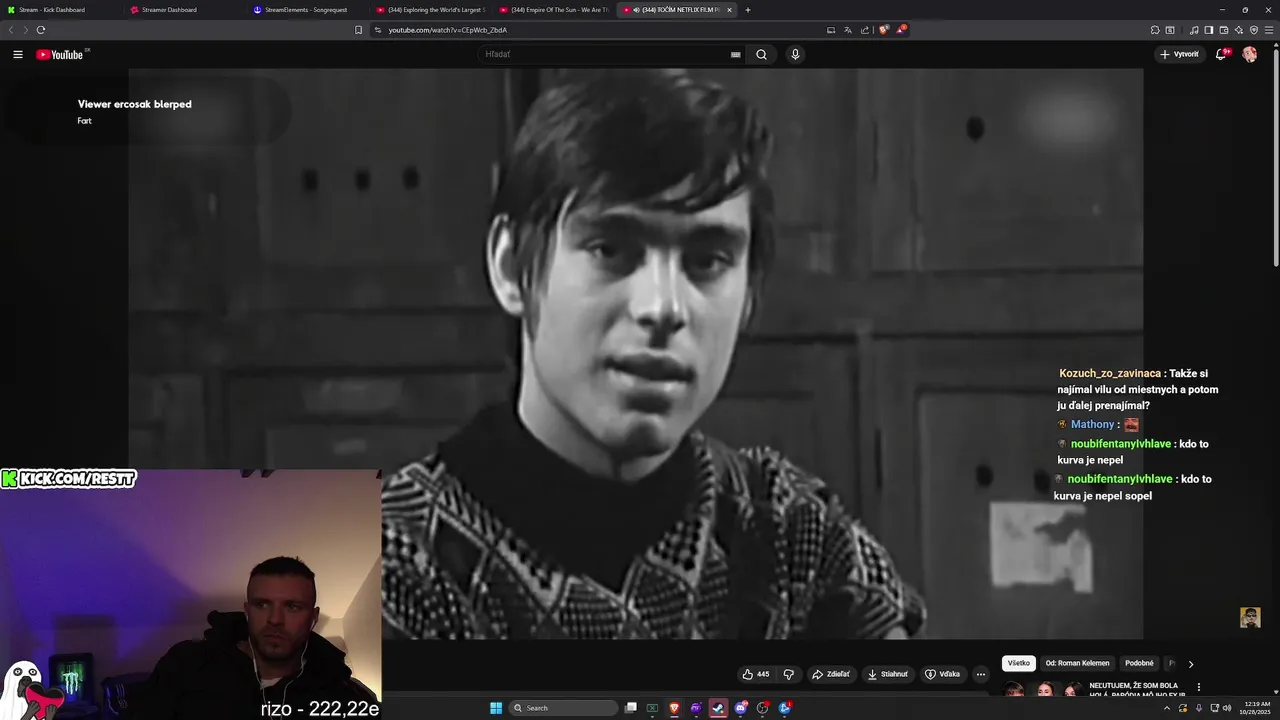
Task: Toggle the browser sidebar panel icon
Action: click(x=1209, y=30)
